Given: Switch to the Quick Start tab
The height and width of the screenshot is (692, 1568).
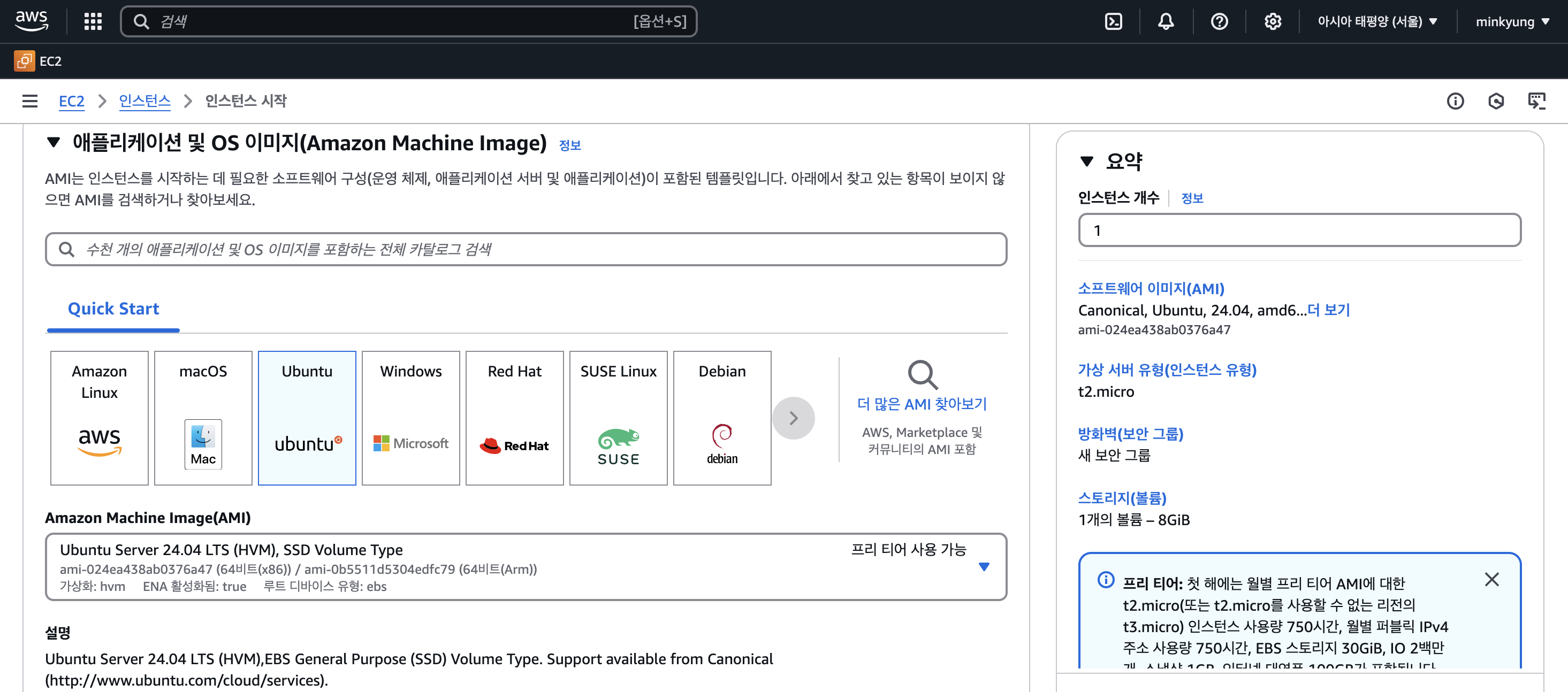Looking at the screenshot, I should pos(113,309).
